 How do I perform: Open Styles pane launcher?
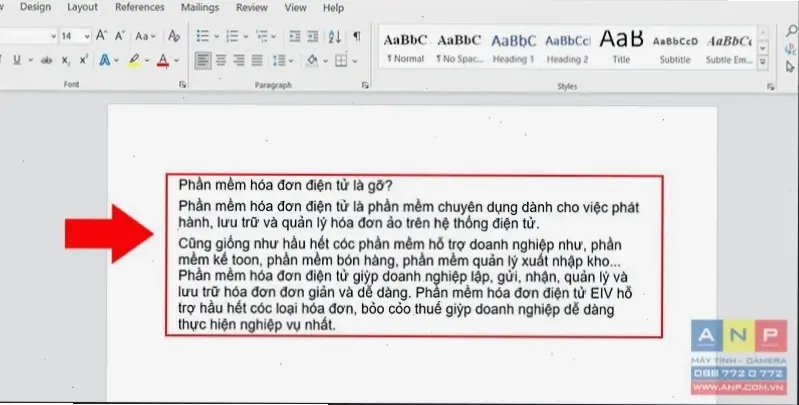(770, 87)
